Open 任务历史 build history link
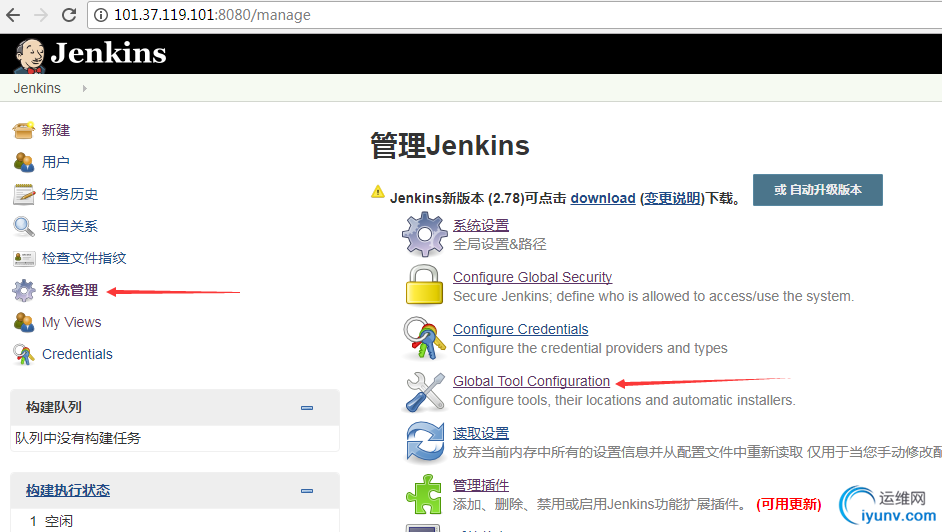This screenshot has width=942, height=532. point(70,194)
